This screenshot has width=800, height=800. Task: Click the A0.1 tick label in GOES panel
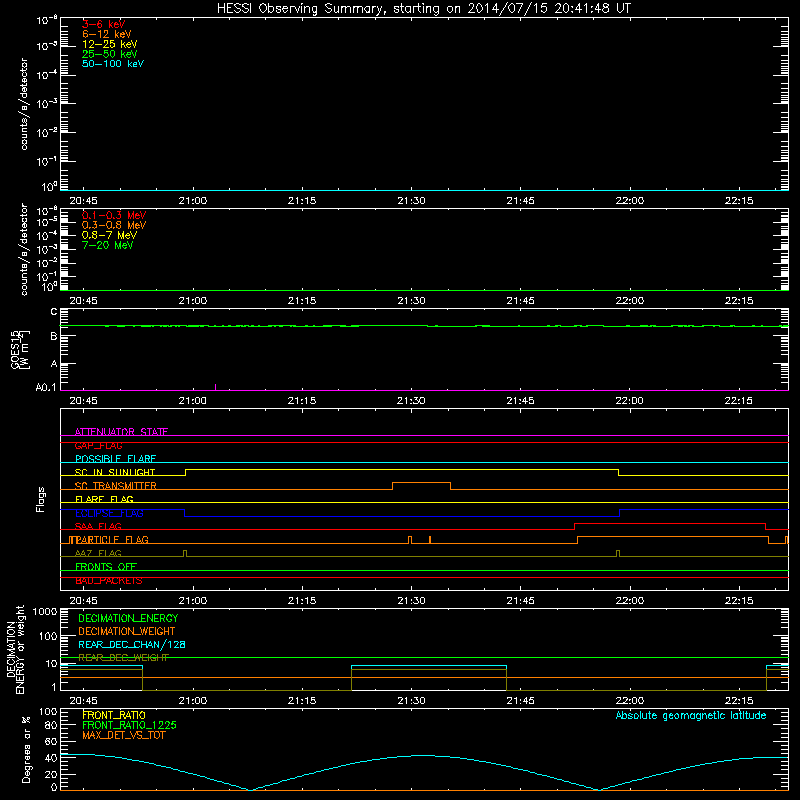click(x=46, y=387)
